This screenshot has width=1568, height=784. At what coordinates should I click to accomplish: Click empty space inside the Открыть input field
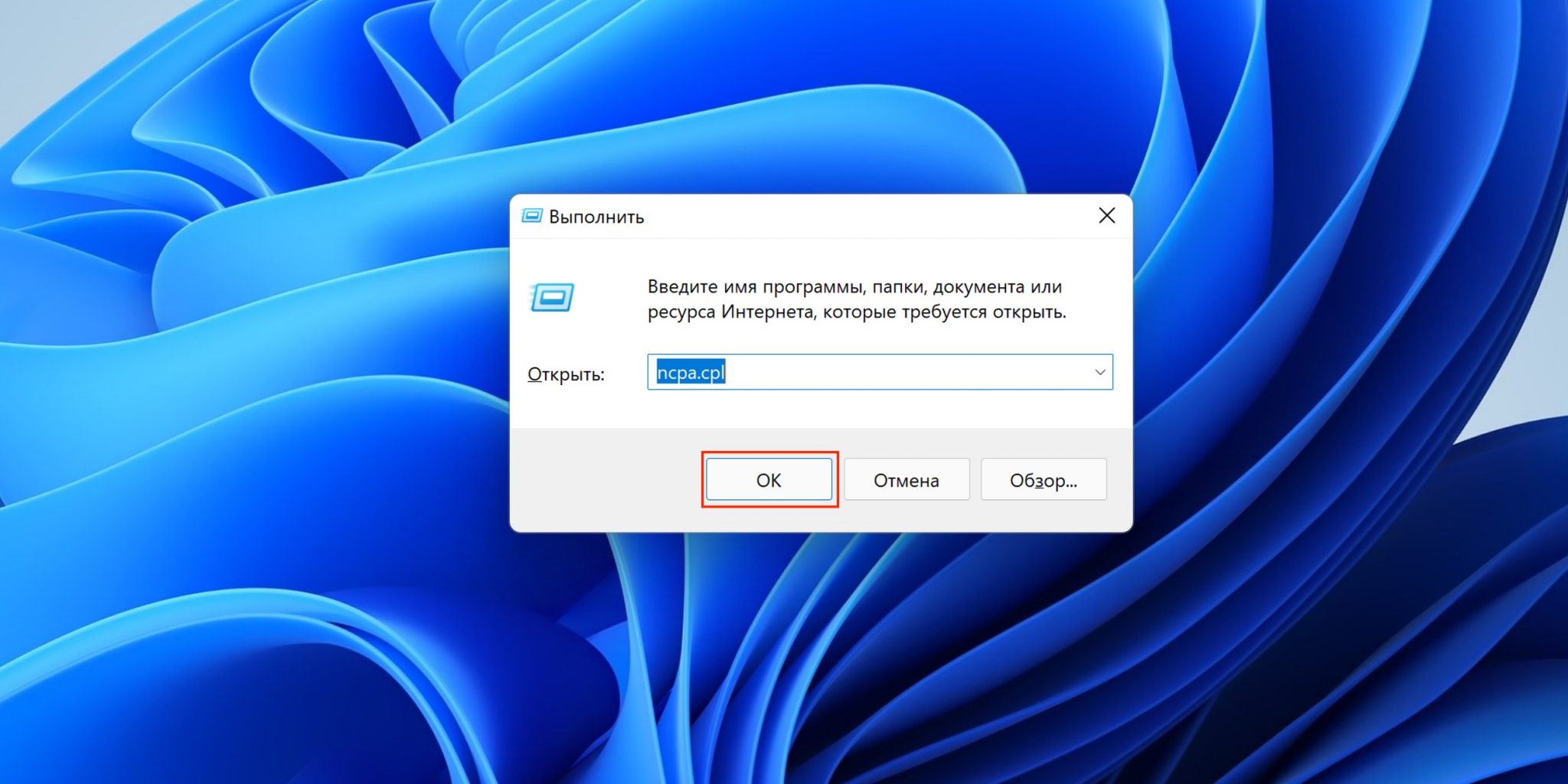903,373
